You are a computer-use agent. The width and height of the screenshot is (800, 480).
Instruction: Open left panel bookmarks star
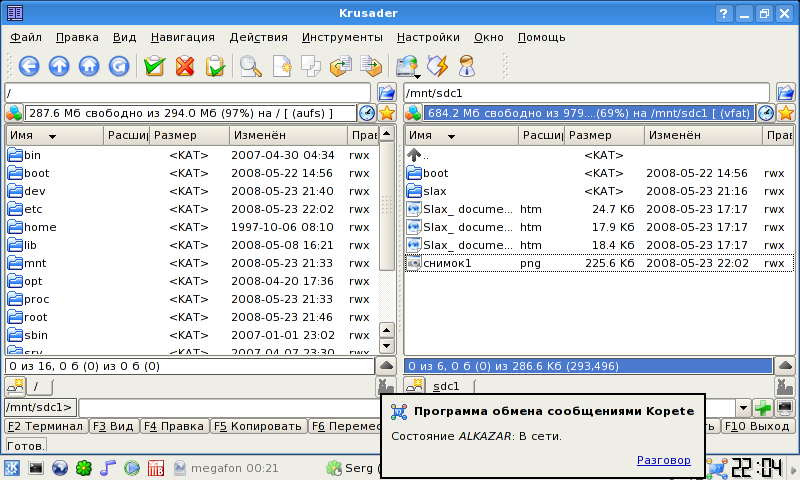387,113
